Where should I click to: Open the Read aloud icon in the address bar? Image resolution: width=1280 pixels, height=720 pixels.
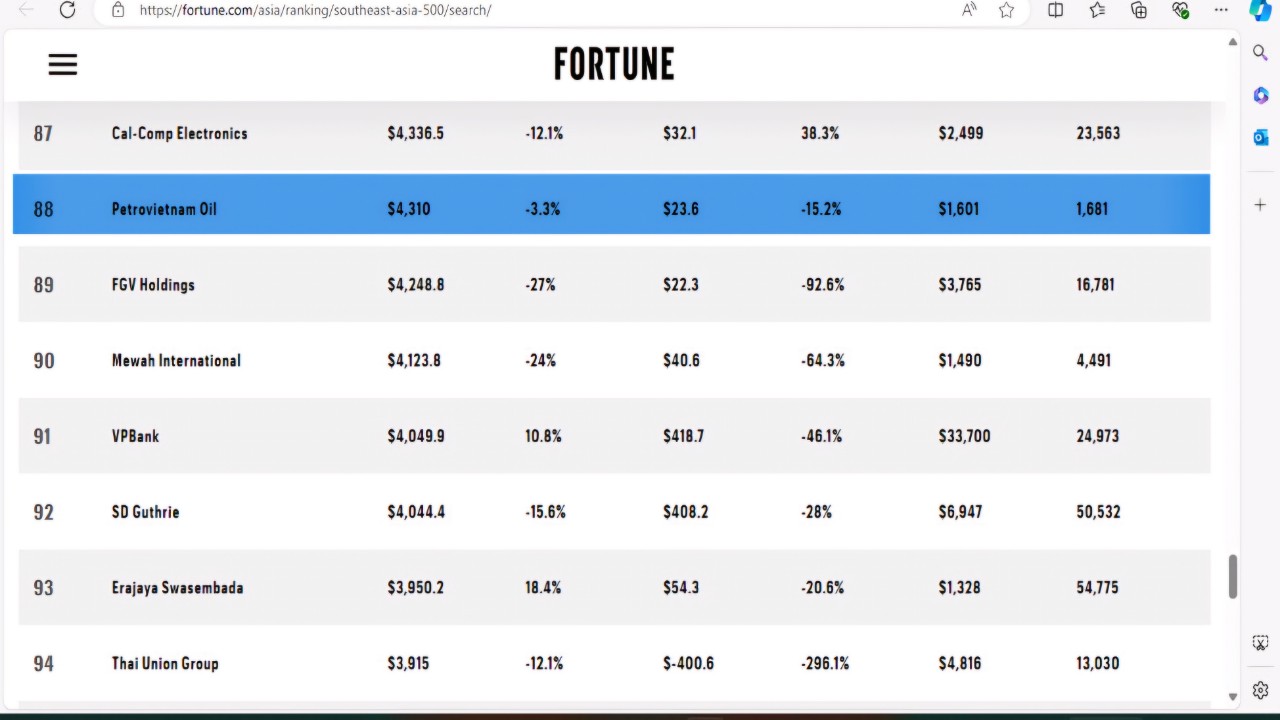coord(969,10)
